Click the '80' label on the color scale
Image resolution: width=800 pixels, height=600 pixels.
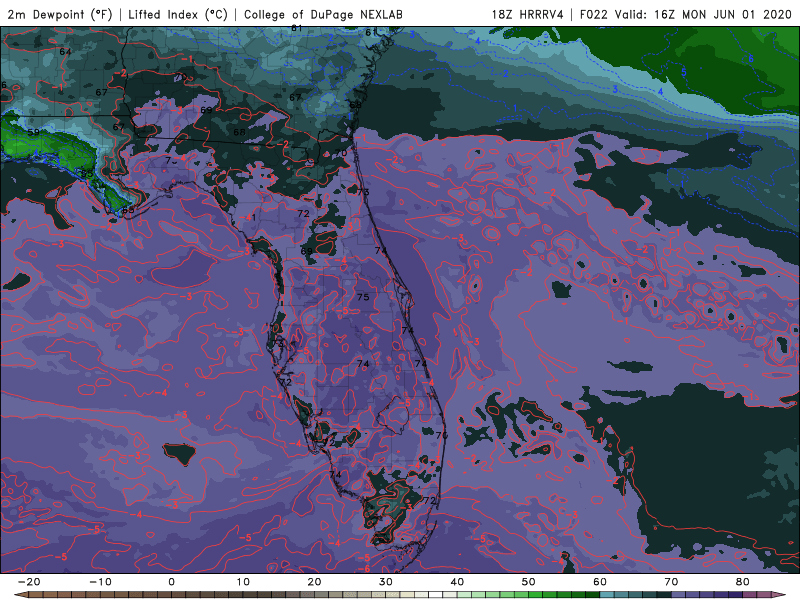tap(743, 582)
